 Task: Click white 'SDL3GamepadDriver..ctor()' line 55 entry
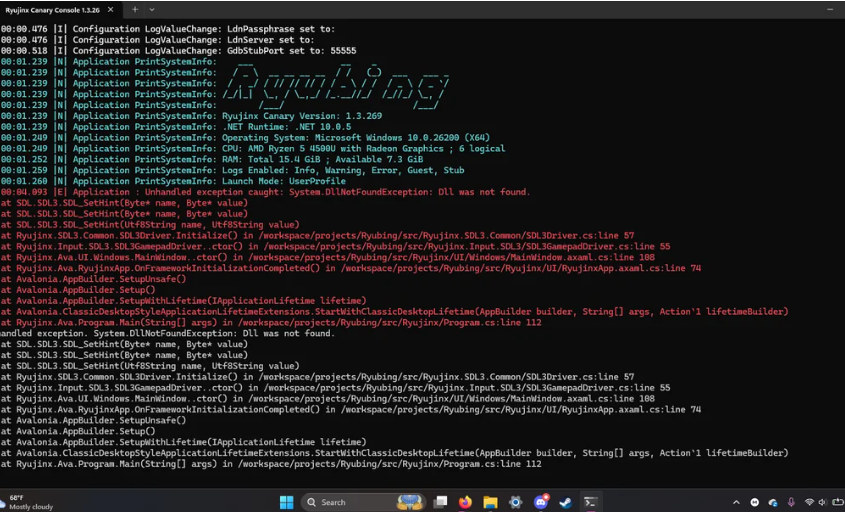[x=335, y=388]
